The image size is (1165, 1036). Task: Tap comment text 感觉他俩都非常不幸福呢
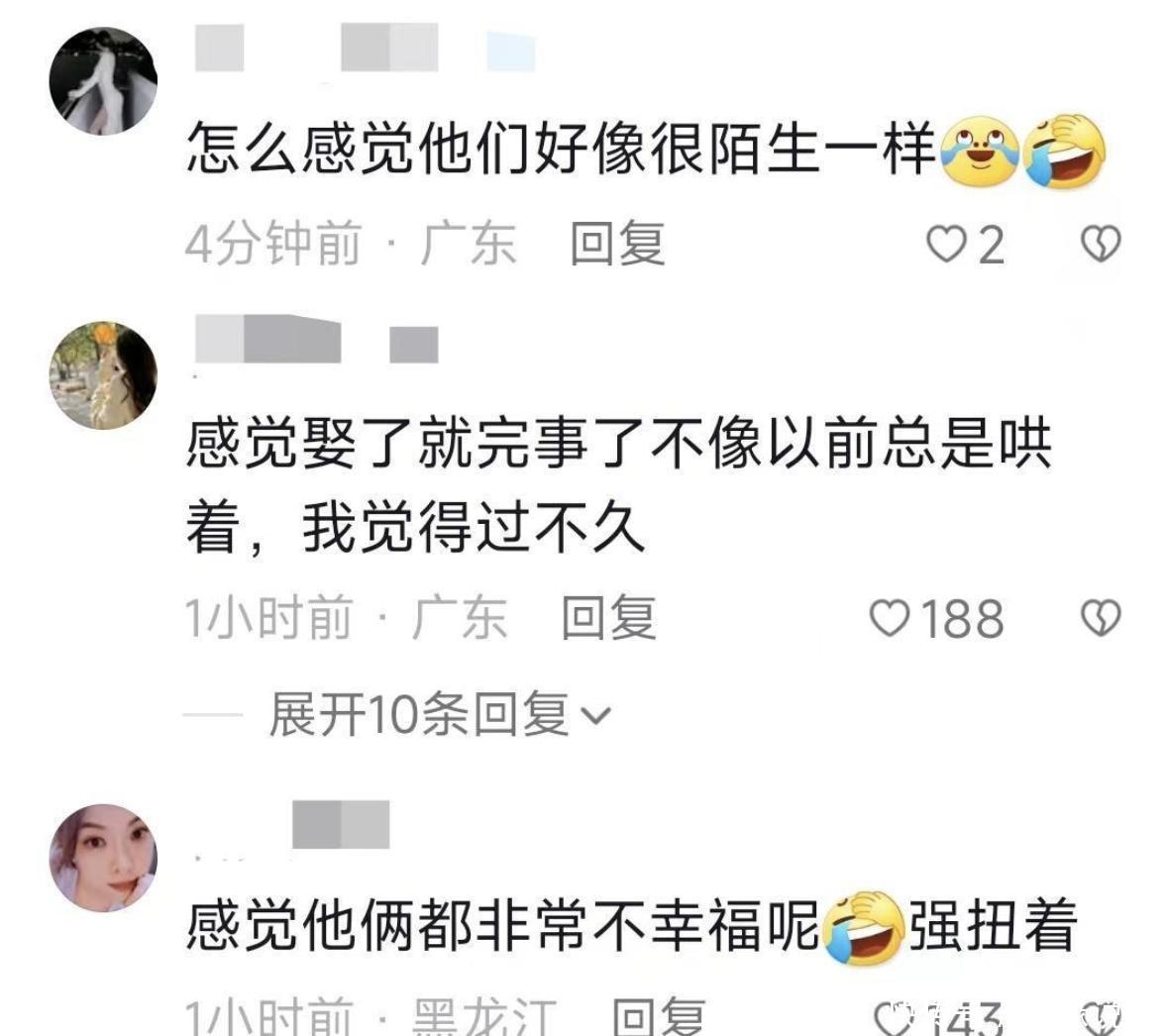(x=502, y=925)
